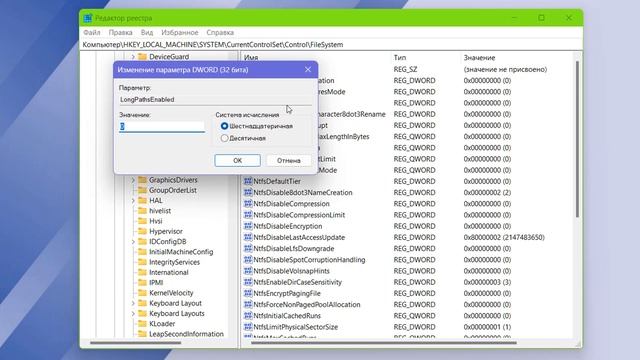640x360 pixels.
Task: Click the HAL folder icon
Action: [142, 200]
